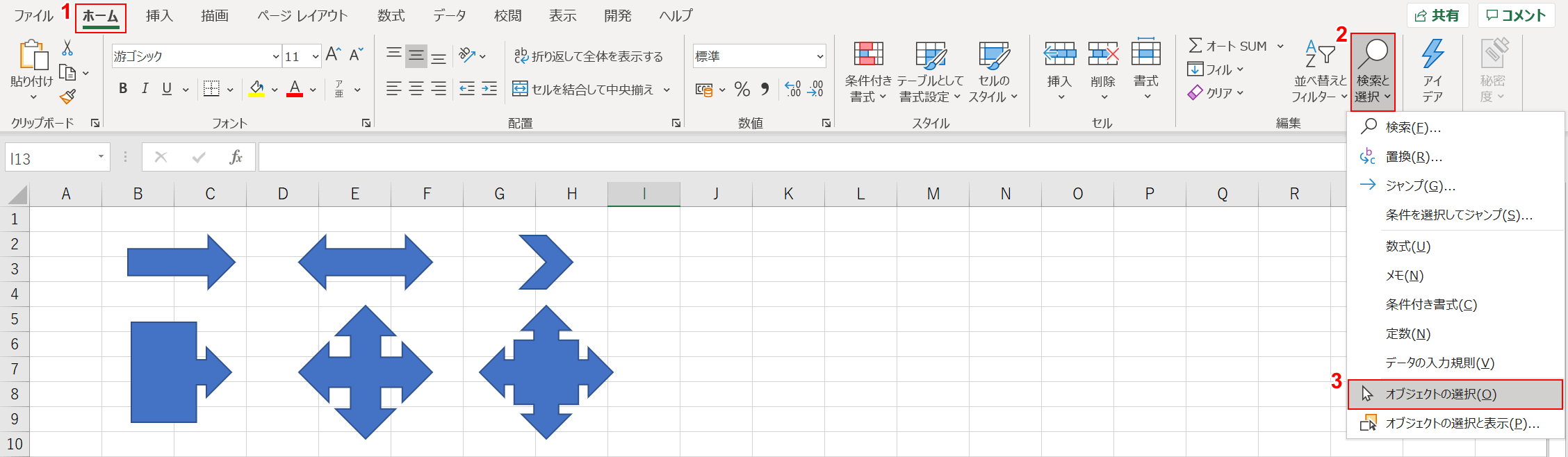Open the font name dropdown 游ゴシック
Image resolution: width=1568 pixels, height=457 pixels.
pos(276,56)
